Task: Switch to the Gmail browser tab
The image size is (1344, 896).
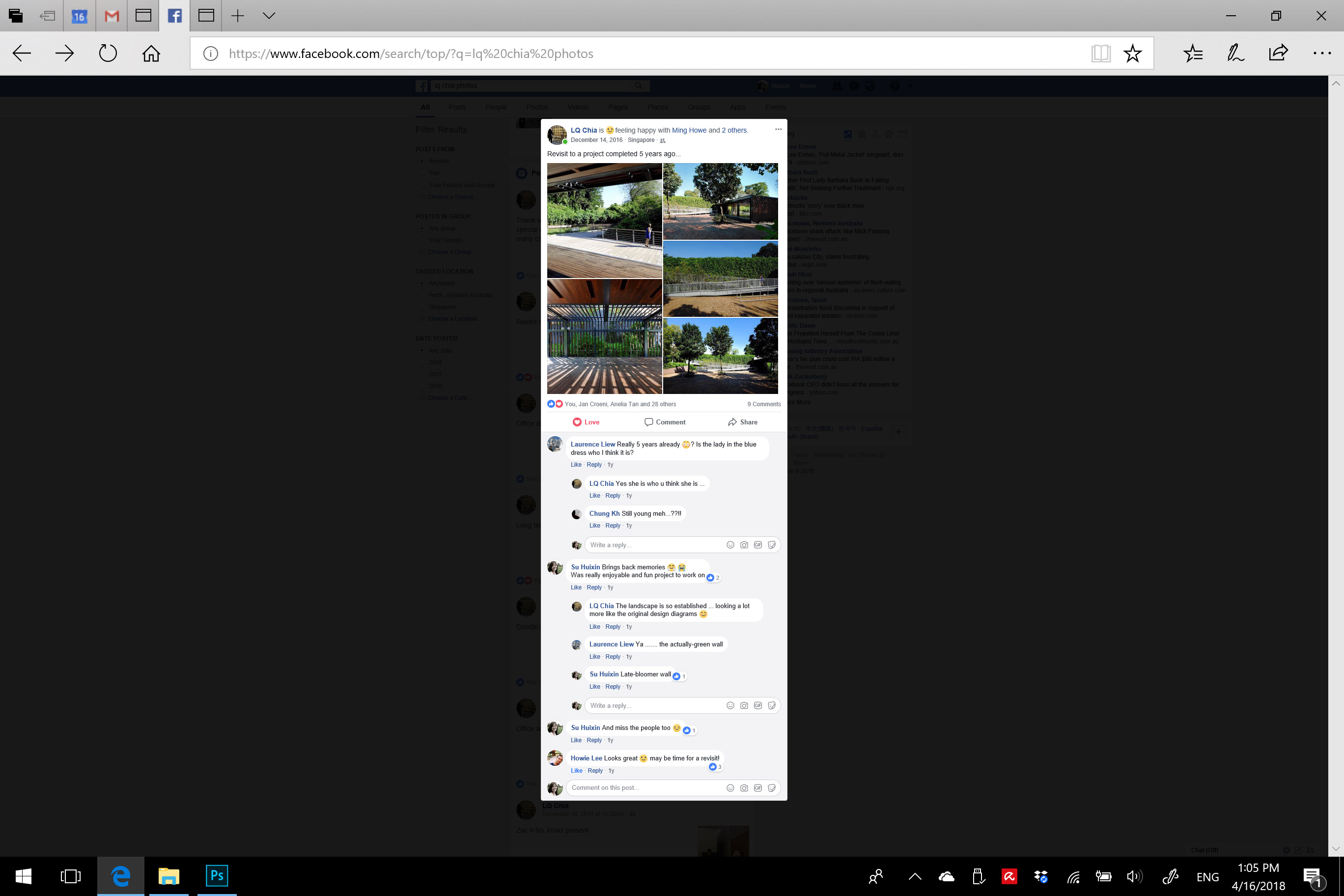Action: 112,15
